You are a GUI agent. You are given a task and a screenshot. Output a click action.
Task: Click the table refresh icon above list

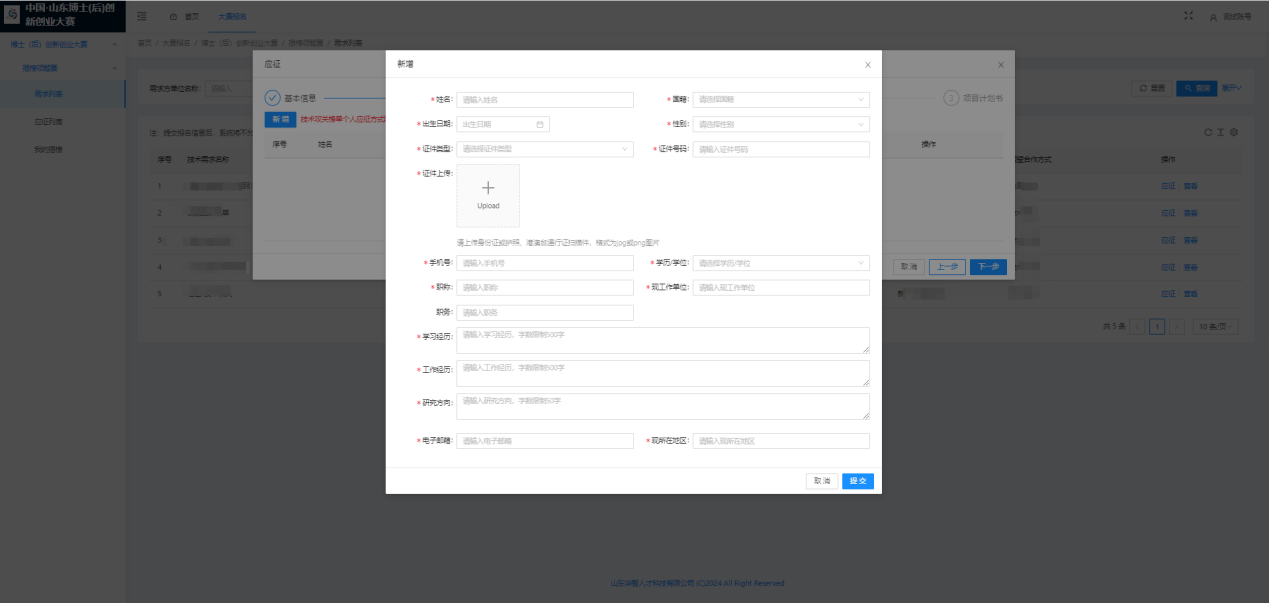coord(1207,132)
